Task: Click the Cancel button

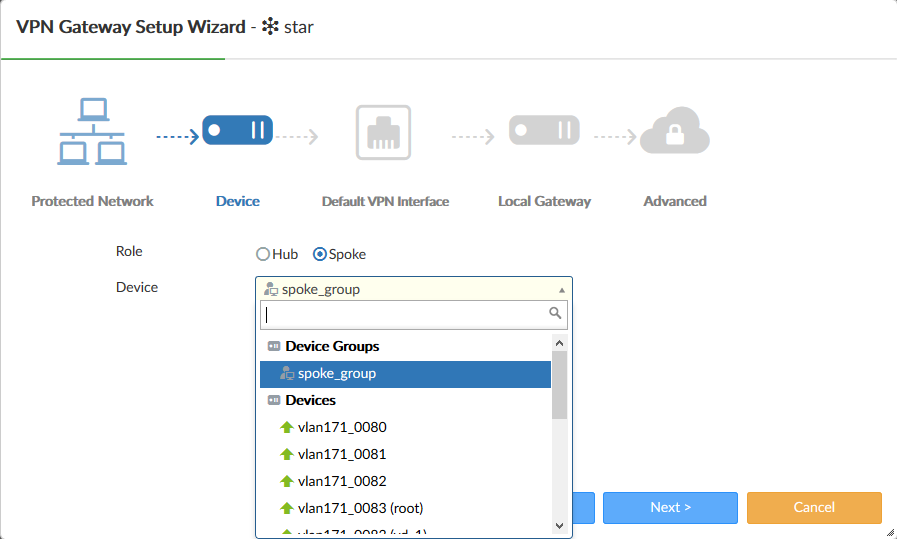Action: pyautogui.click(x=814, y=507)
